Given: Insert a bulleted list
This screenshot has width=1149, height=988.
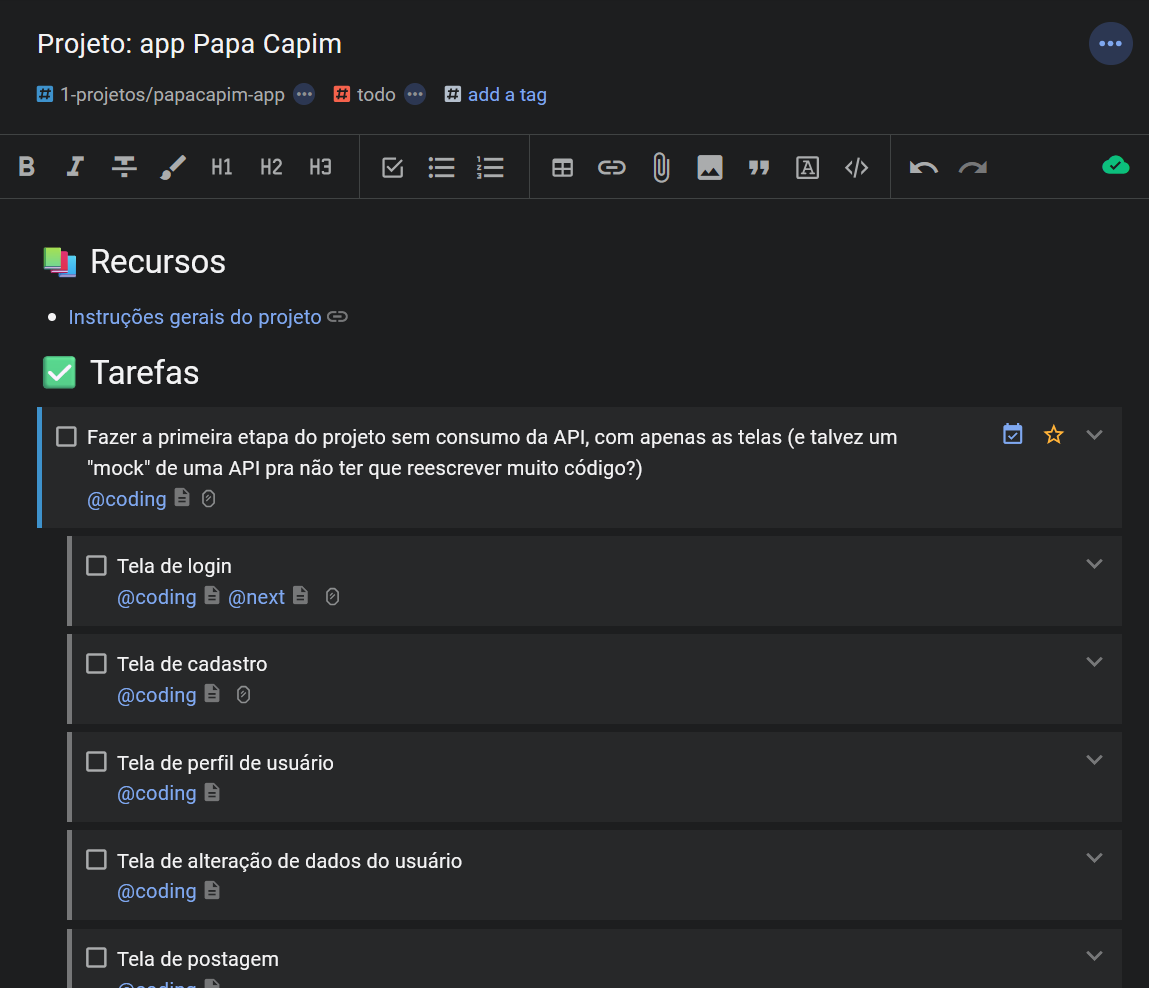Looking at the screenshot, I should coord(441,167).
